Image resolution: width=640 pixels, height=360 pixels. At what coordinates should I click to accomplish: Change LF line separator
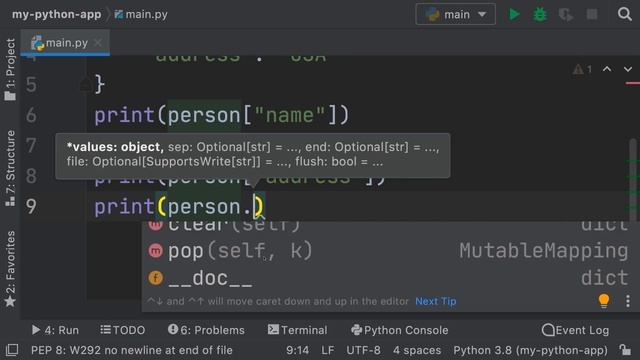click(328, 350)
